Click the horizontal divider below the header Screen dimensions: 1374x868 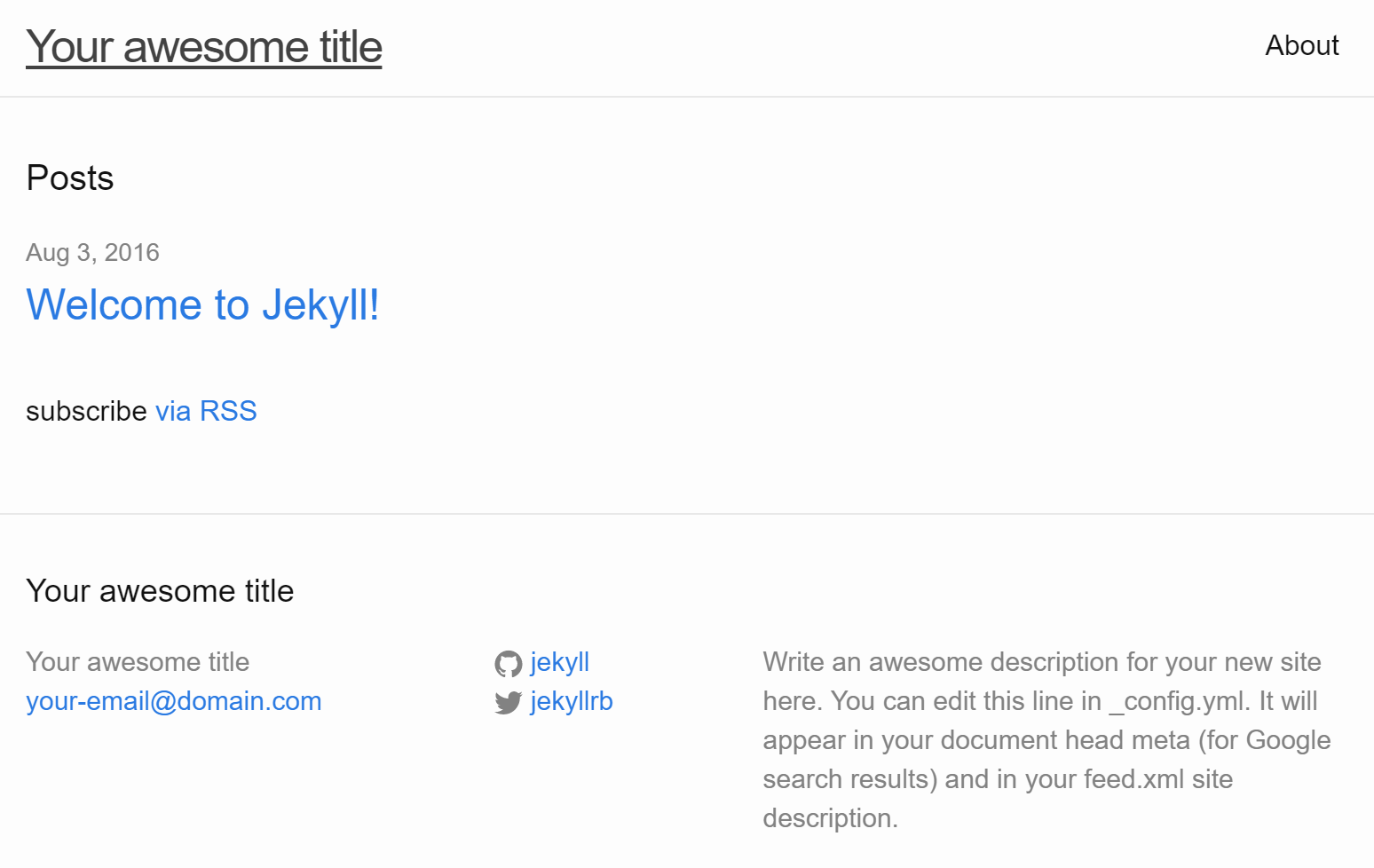coord(687,97)
